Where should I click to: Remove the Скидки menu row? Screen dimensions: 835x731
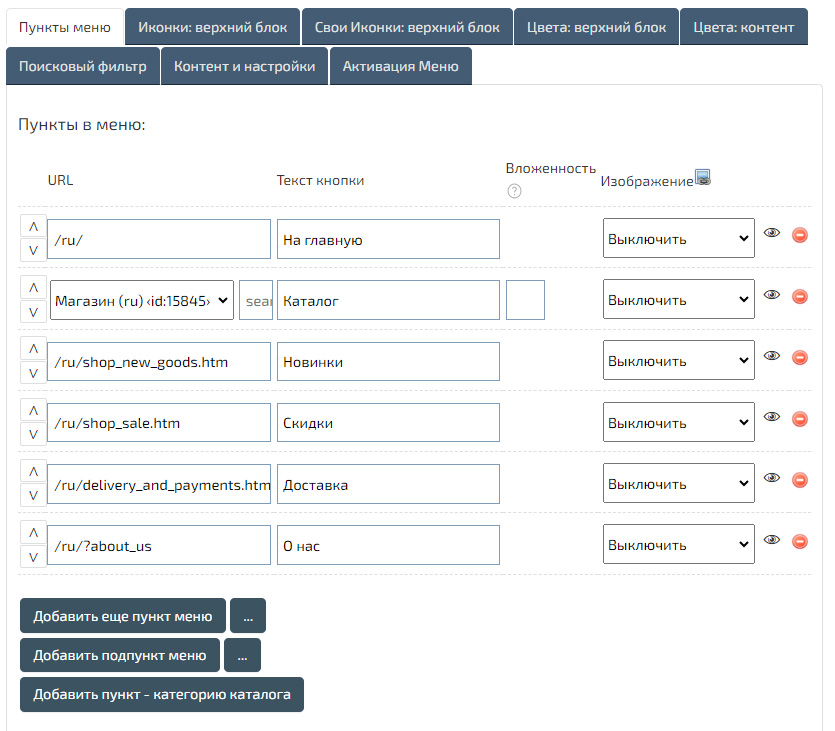(800, 419)
